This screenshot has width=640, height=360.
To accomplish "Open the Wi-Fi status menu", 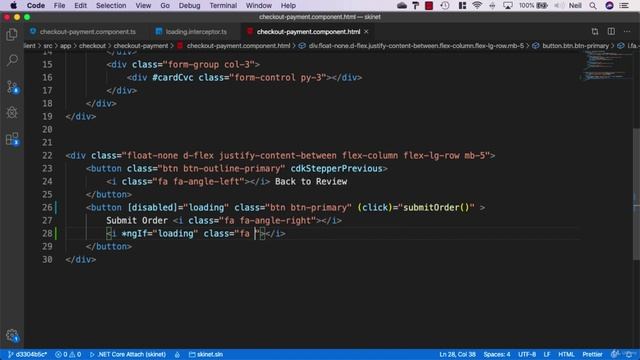I will 477,5.
